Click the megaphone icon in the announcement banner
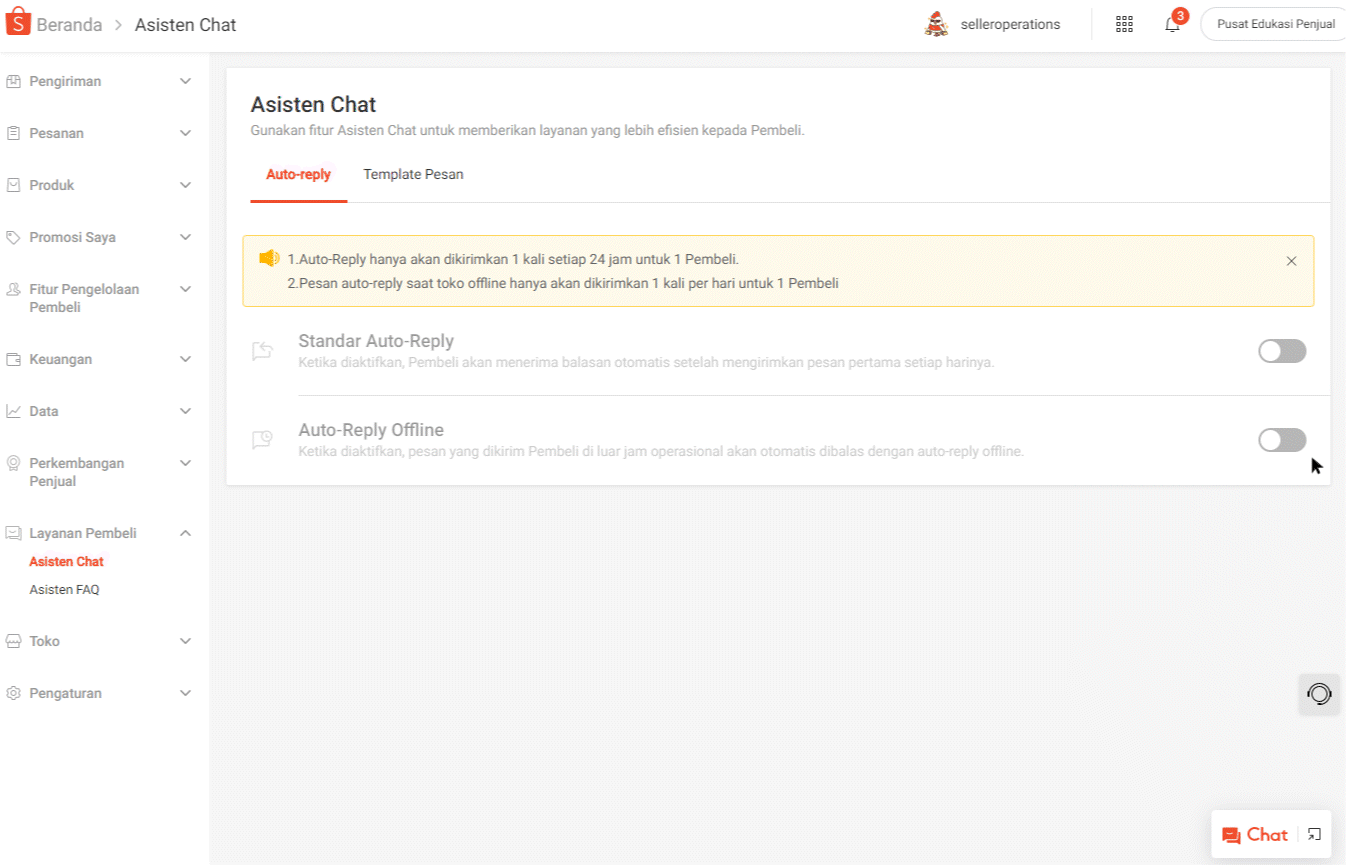 click(268, 257)
